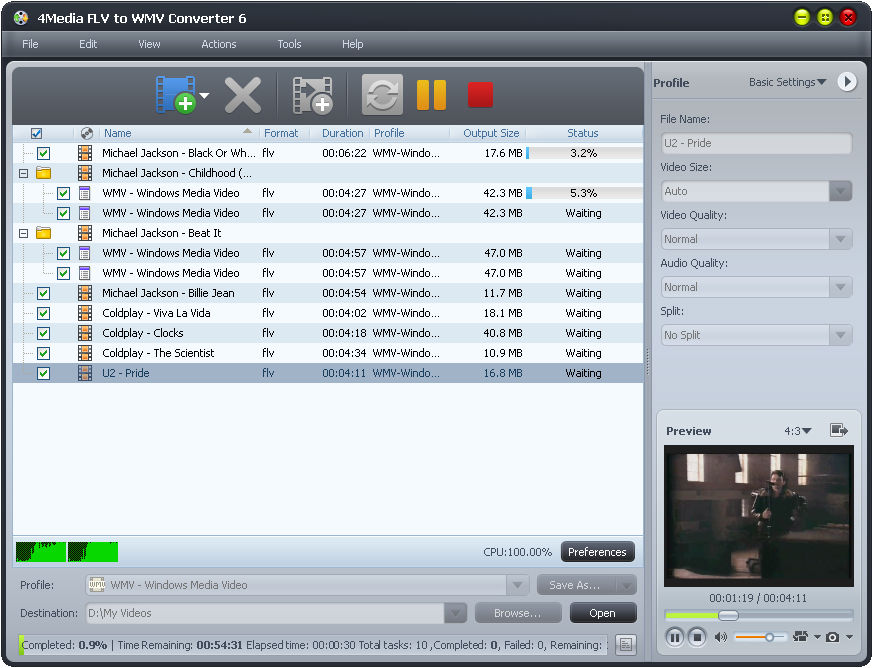Image resolution: width=873 pixels, height=668 pixels.
Task: Uncheck the U2 - Pride checkbox
Action: 43,374
